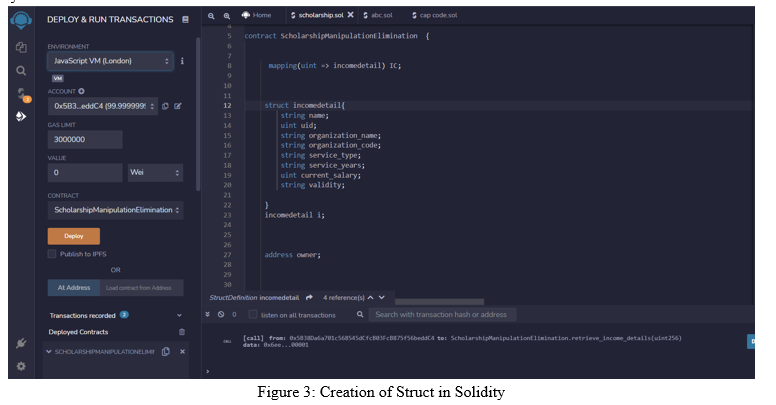Open the Solidity compiler sidebar icon
776x405 pixels.
[x=22, y=94]
